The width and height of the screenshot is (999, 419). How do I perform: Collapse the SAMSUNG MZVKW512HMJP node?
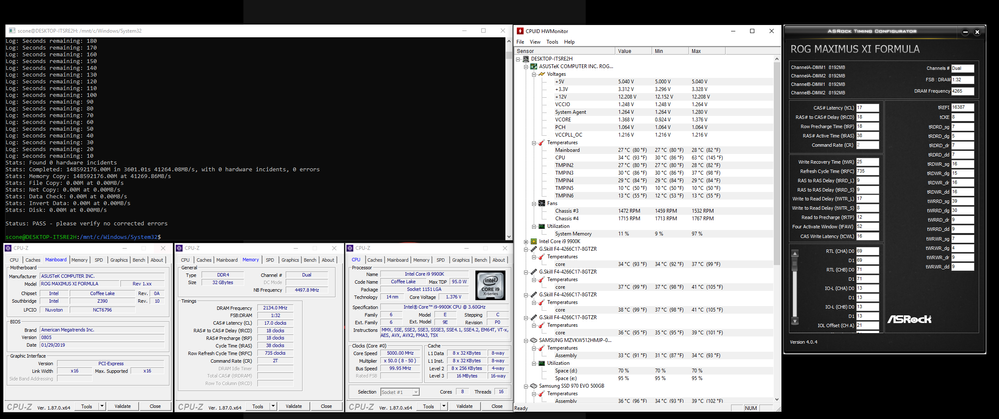tap(526, 340)
